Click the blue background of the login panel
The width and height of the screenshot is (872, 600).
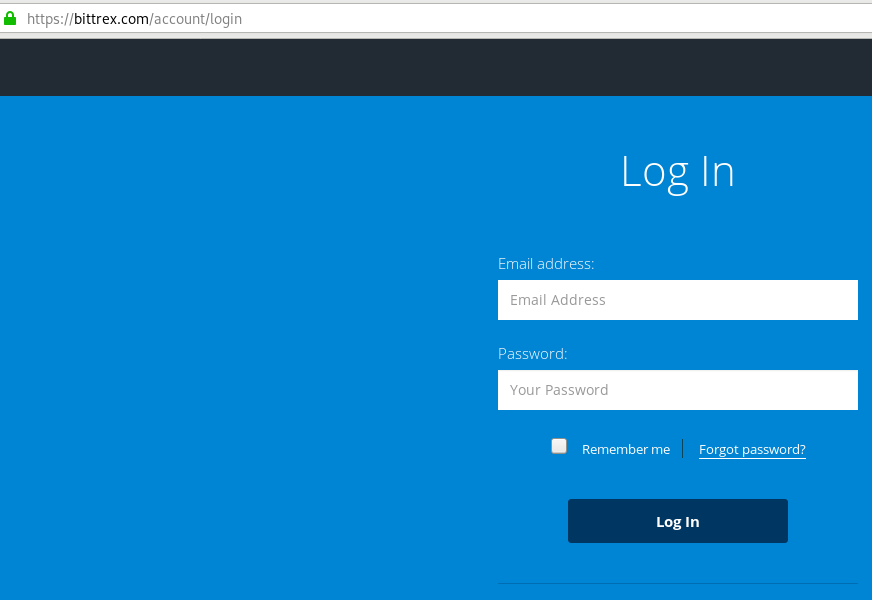(250, 350)
